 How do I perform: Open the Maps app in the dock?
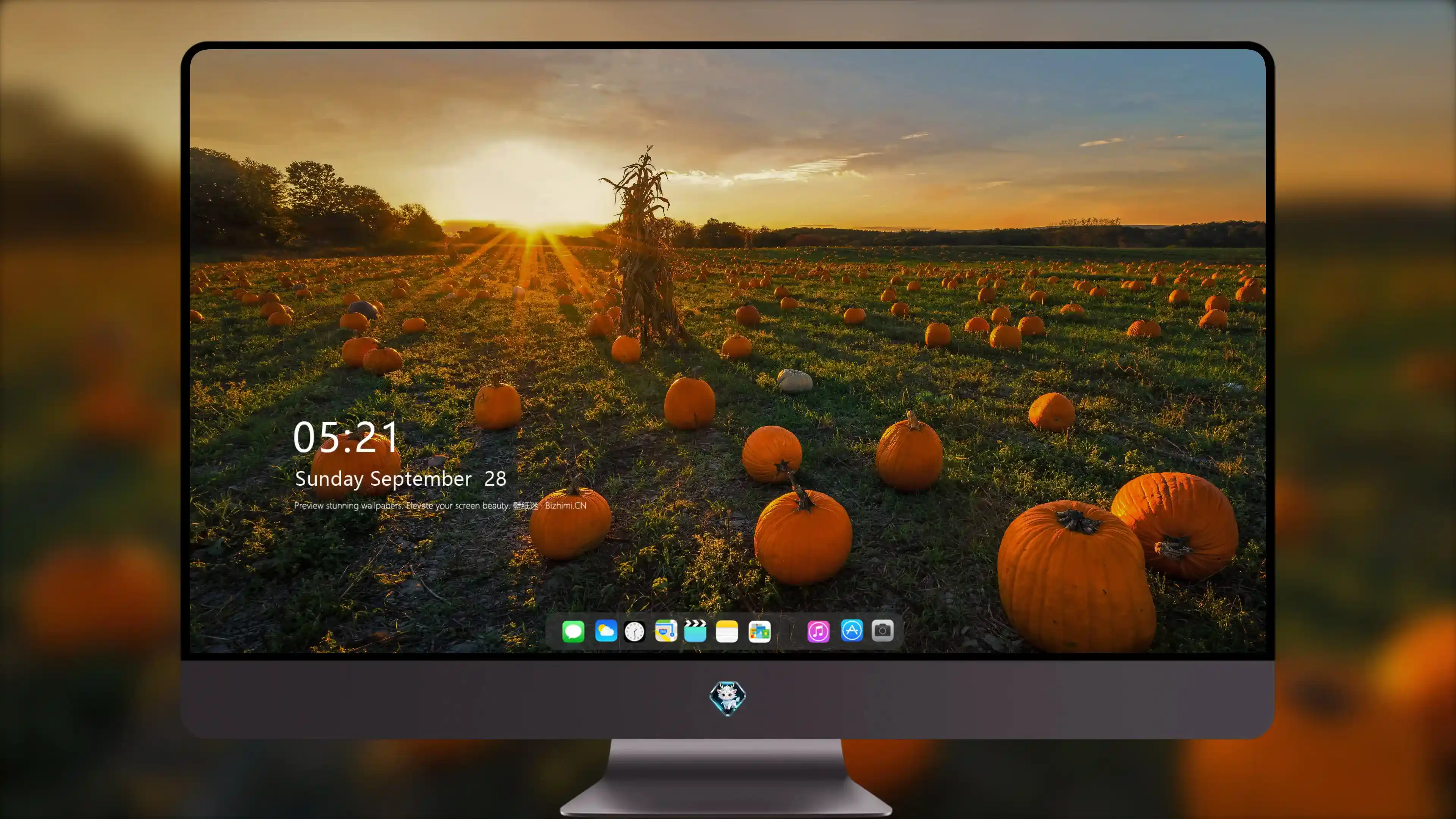pyautogui.click(x=666, y=631)
